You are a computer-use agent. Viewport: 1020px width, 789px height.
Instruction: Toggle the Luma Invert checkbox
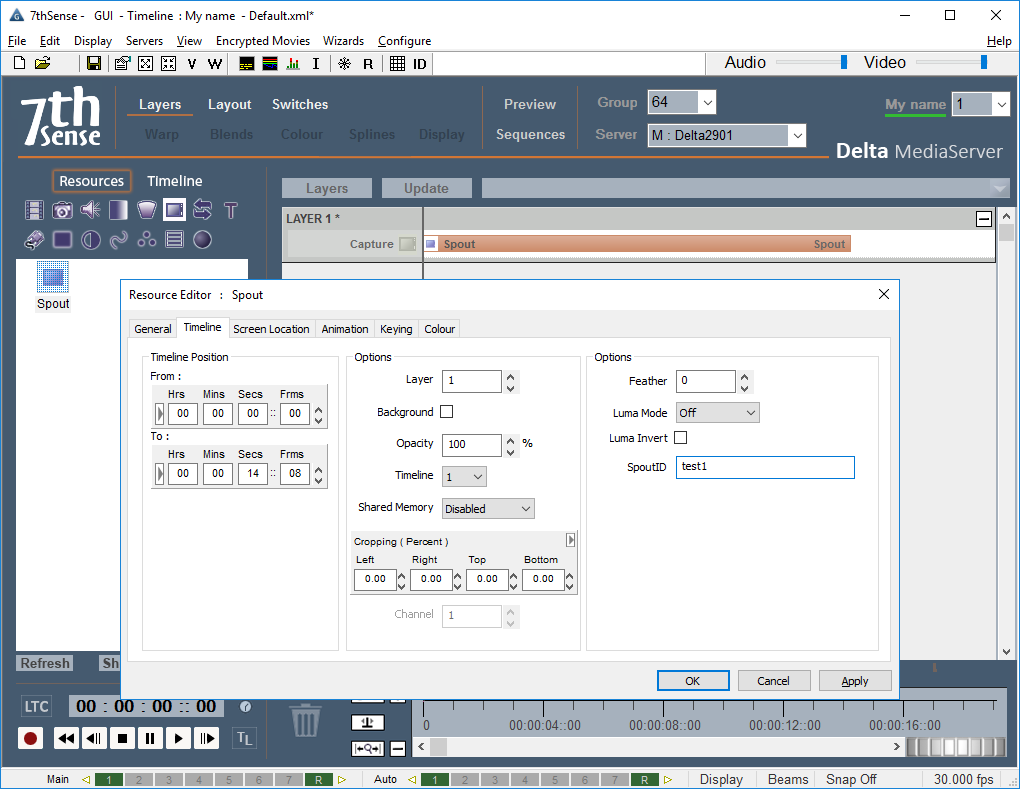coord(680,438)
